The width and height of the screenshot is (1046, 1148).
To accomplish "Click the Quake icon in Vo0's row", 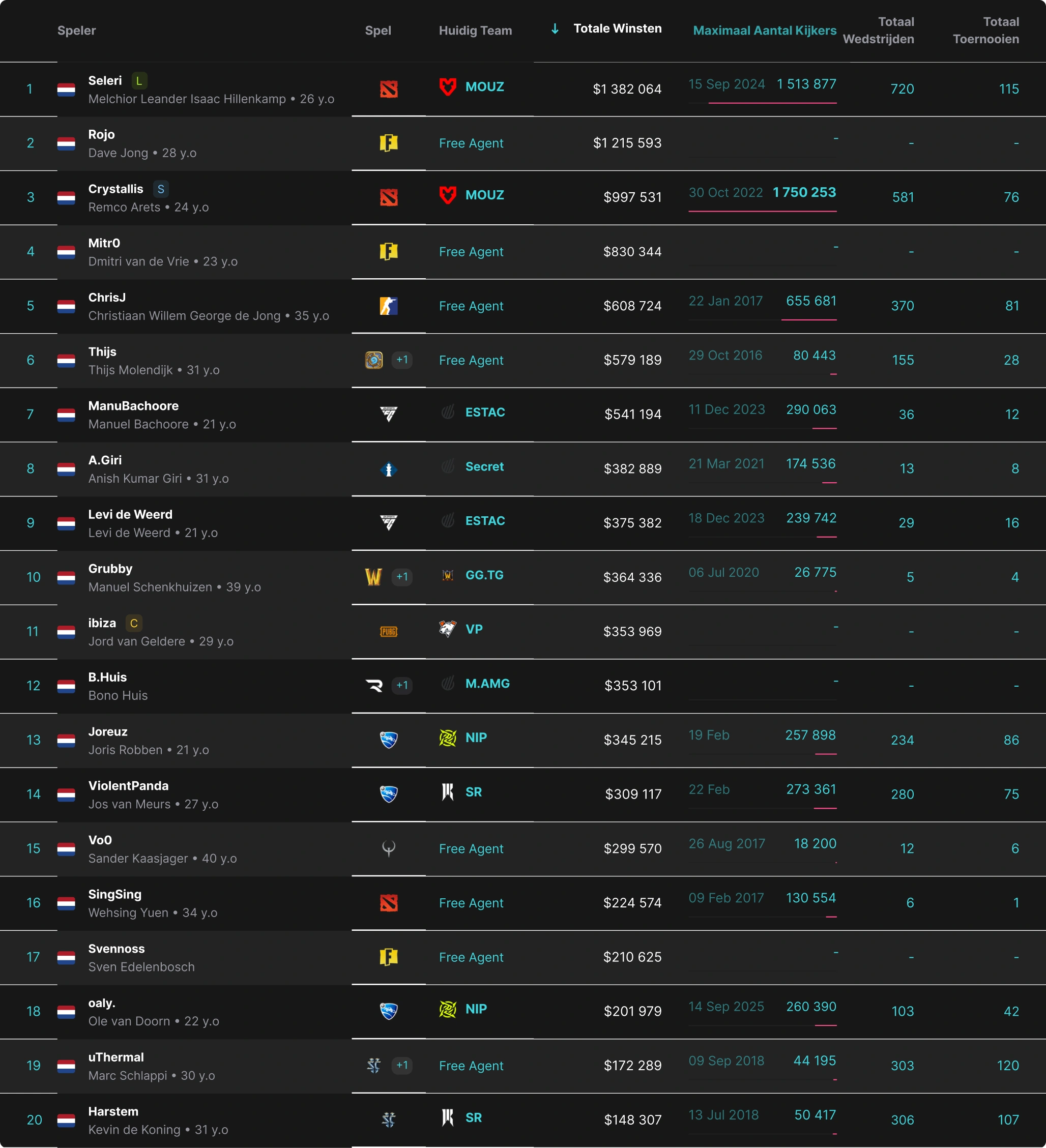I will pos(389,848).
